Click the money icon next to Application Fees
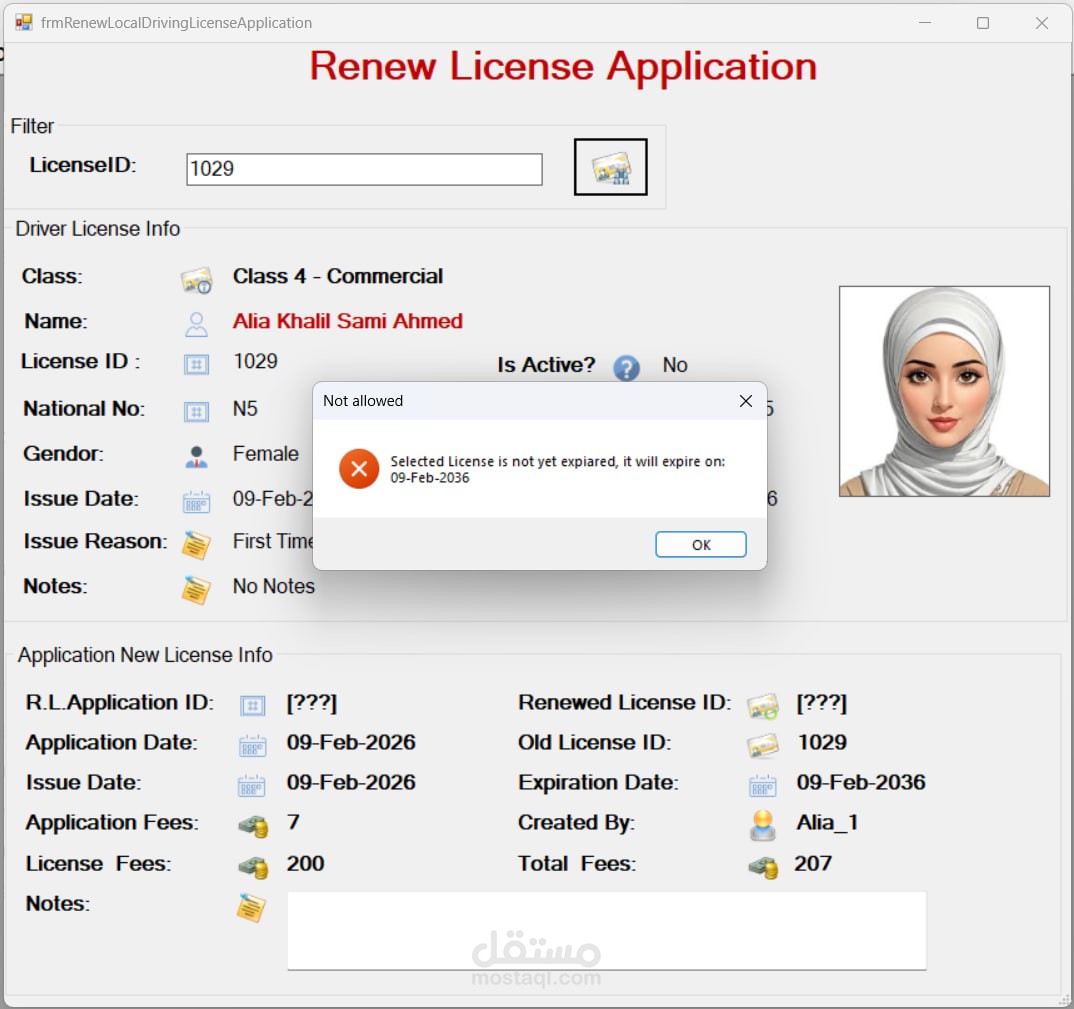The width and height of the screenshot is (1074, 1009). click(x=252, y=826)
